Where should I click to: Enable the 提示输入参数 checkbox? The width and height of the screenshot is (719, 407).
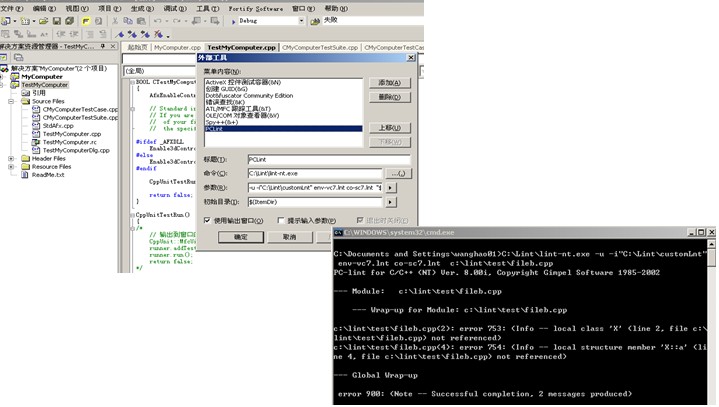[x=281, y=220]
